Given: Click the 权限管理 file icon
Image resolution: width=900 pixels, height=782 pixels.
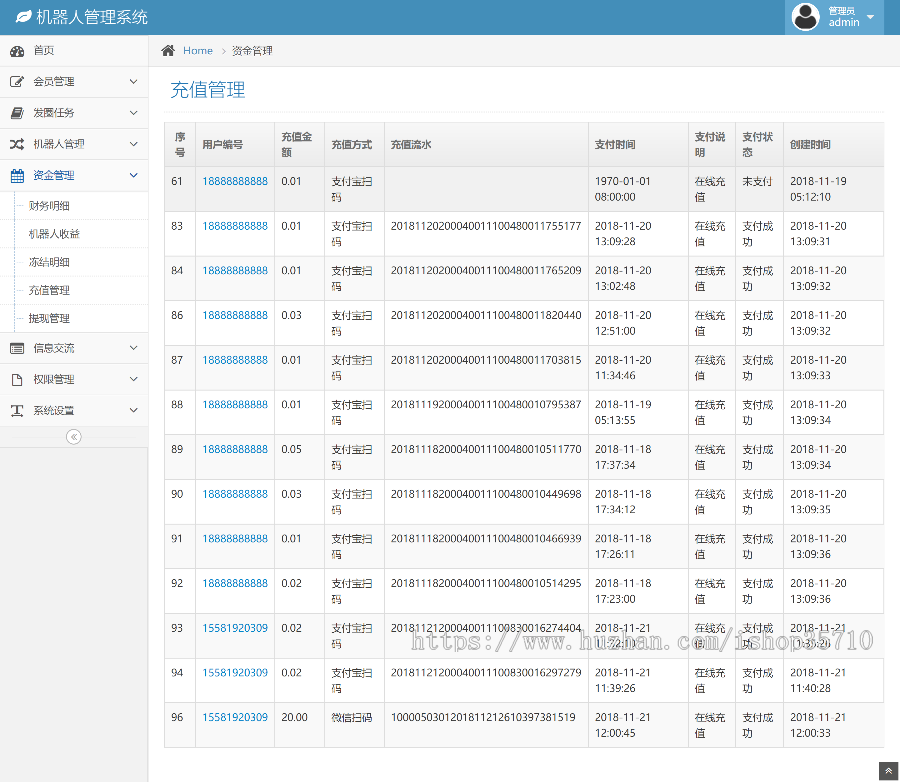Looking at the screenshot, I should click(17, 380).
